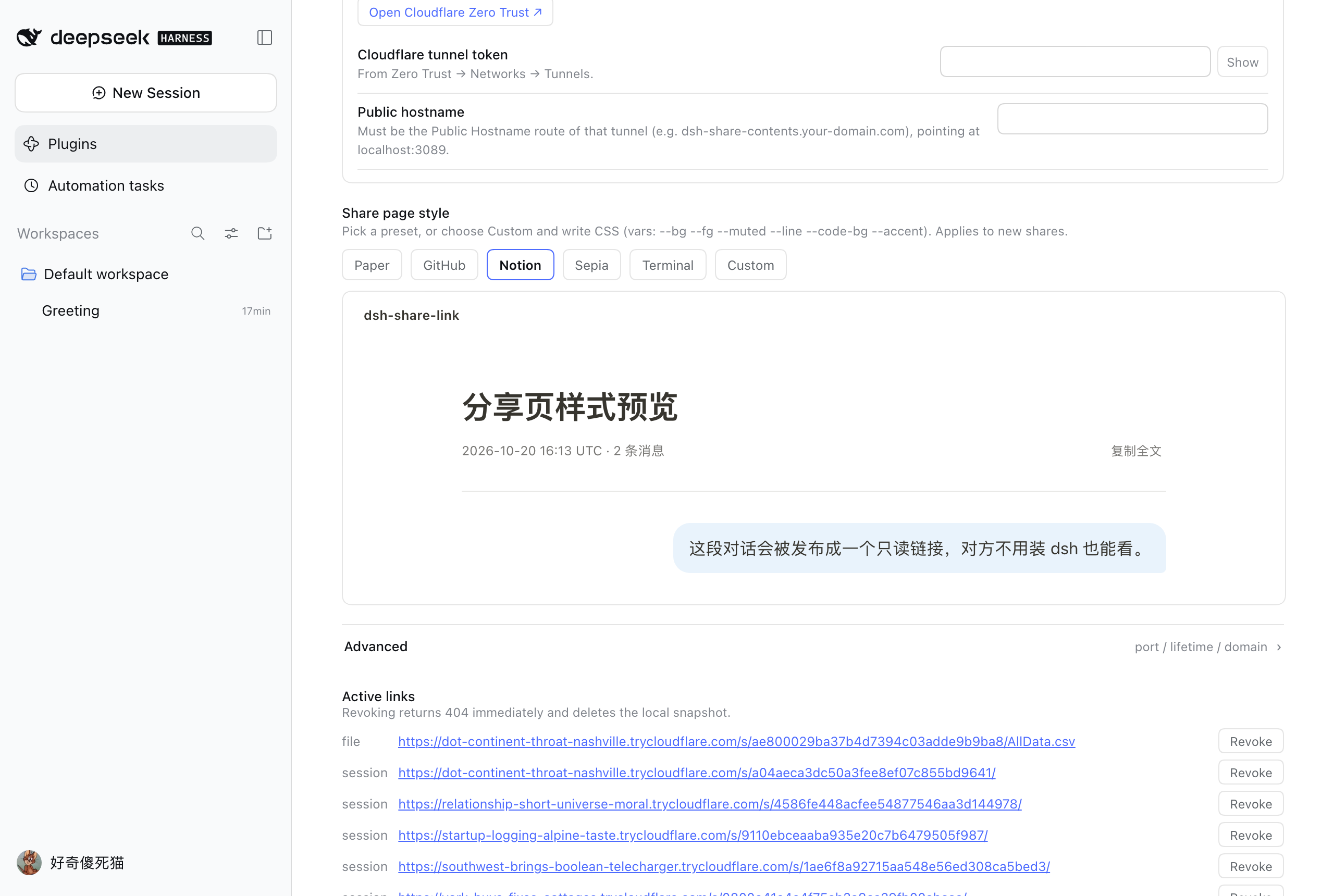Click the user avatar picture
1334x896 pixels.
click(x=29, y=862)
